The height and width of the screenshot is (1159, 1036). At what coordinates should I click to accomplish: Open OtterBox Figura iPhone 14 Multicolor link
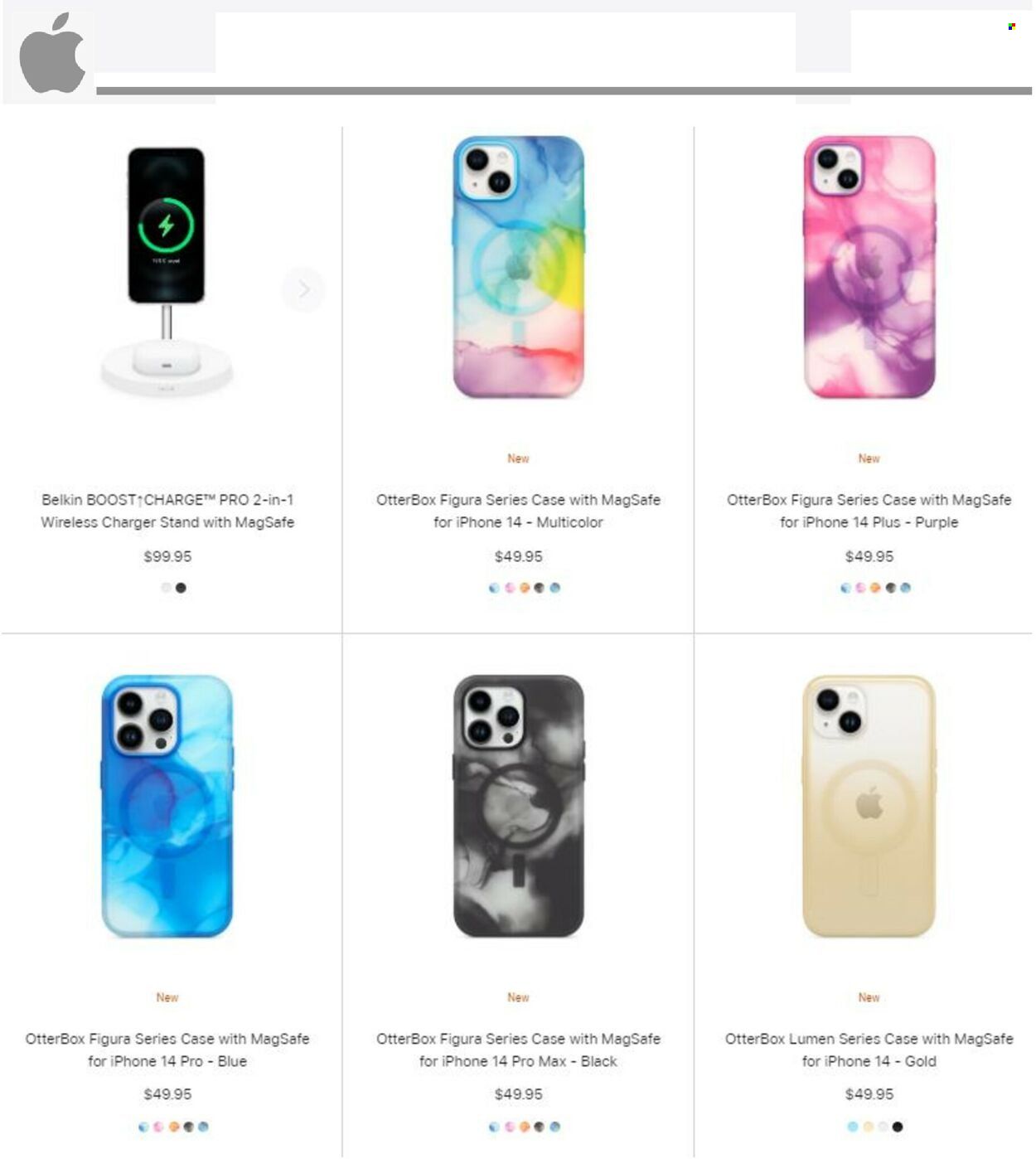[x=518, y=511]
